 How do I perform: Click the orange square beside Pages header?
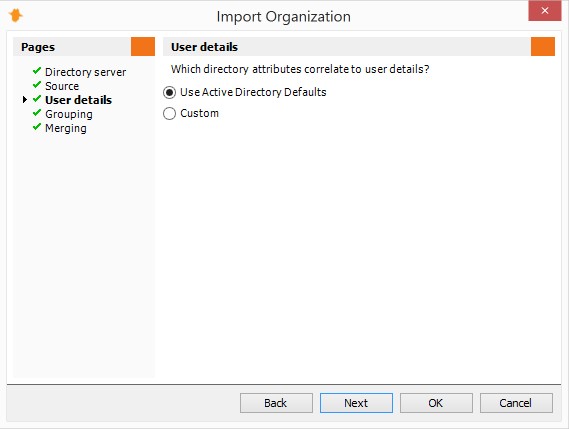pos(143,46)
